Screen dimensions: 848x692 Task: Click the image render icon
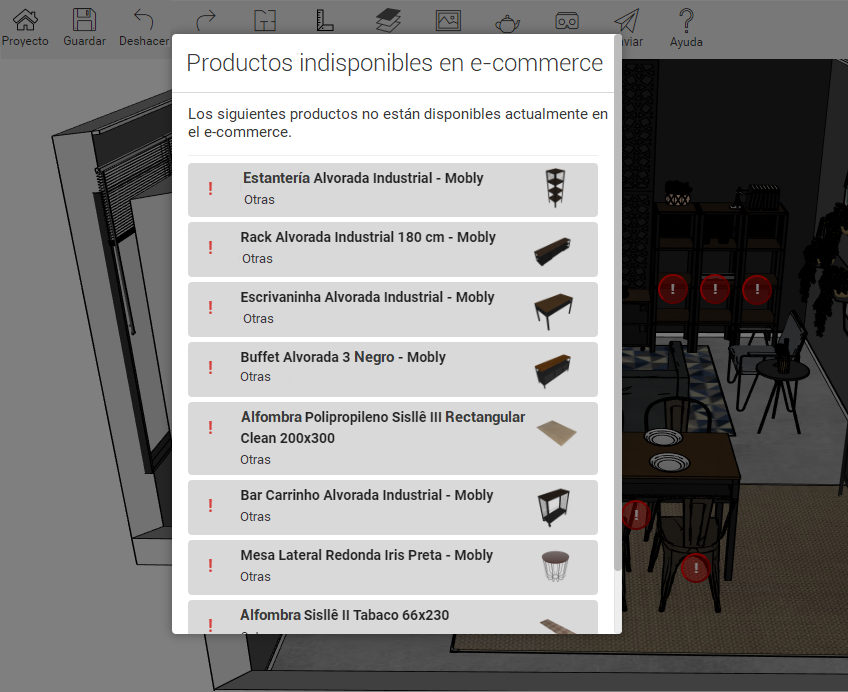pos(448,21)
